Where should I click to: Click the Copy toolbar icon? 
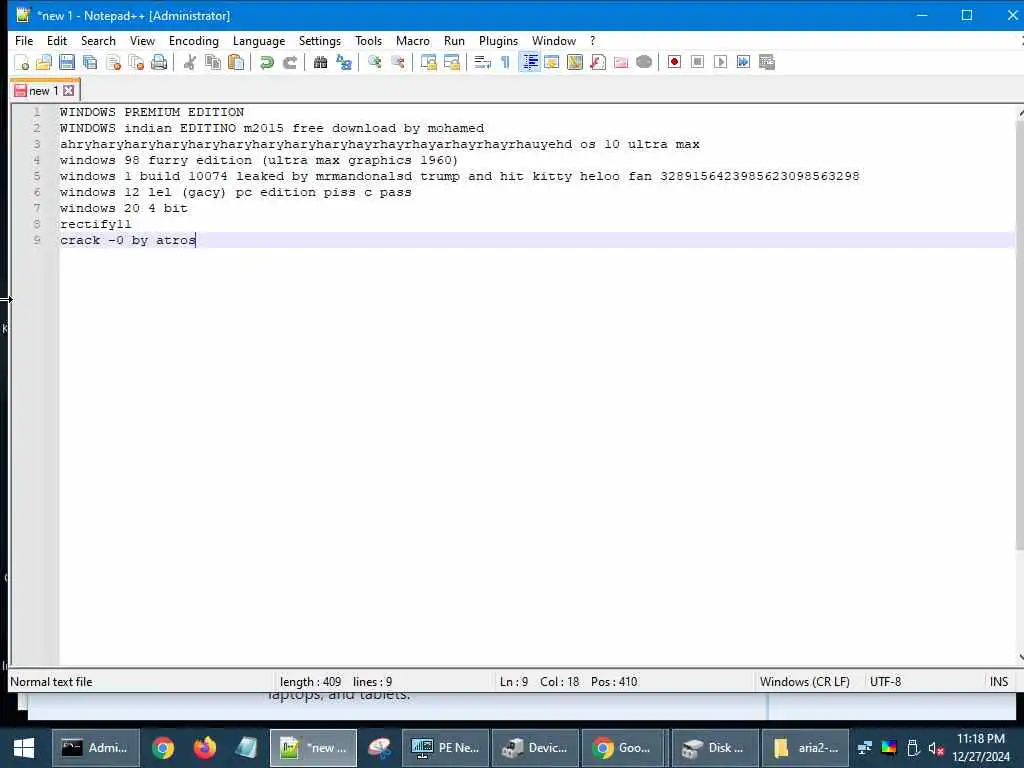click(213, 62)
